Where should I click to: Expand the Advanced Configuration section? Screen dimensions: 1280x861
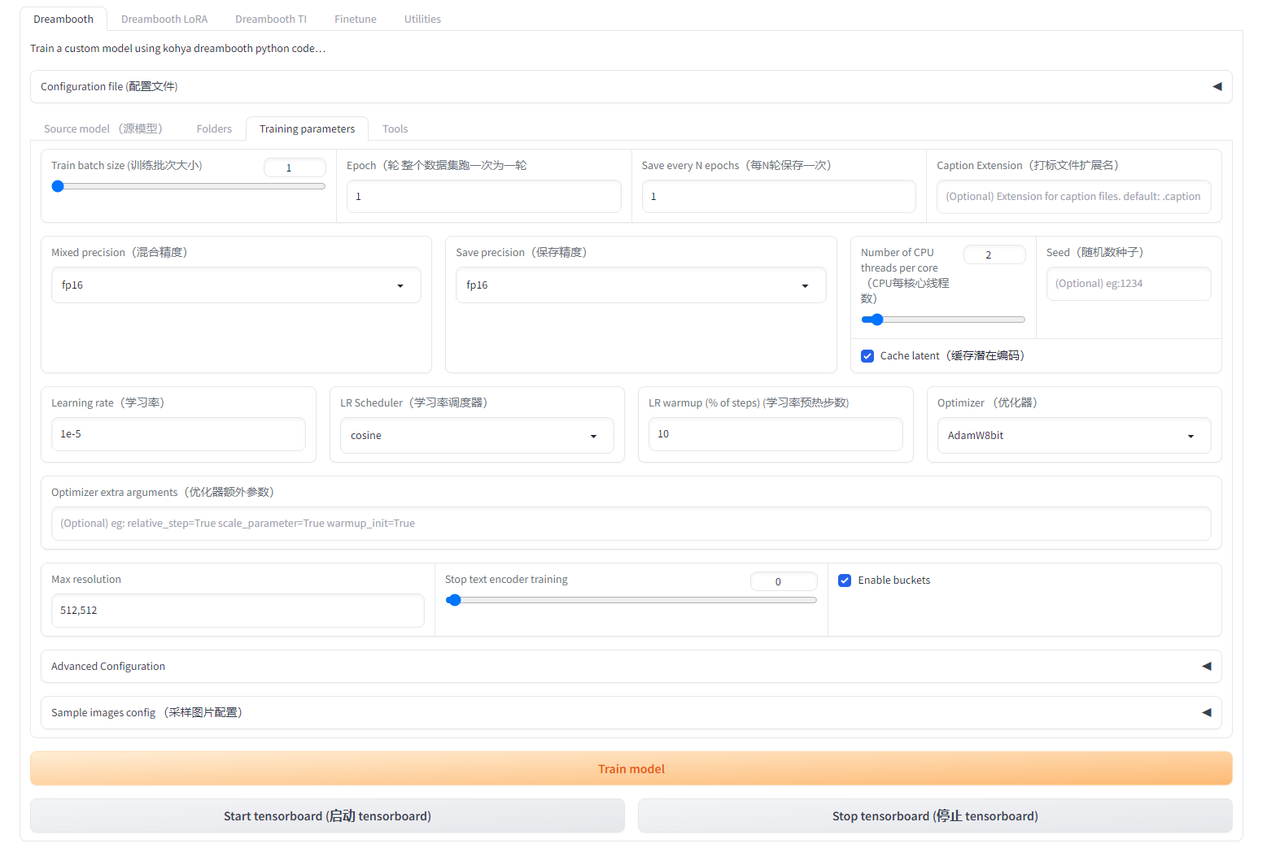1206,666
